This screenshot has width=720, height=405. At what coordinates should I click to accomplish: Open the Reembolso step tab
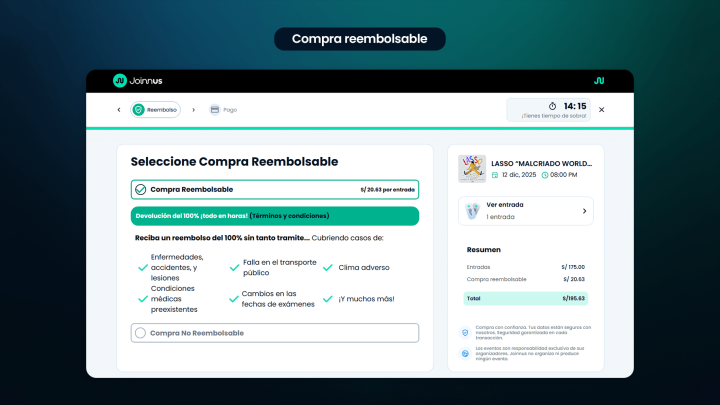click(161, 110)
